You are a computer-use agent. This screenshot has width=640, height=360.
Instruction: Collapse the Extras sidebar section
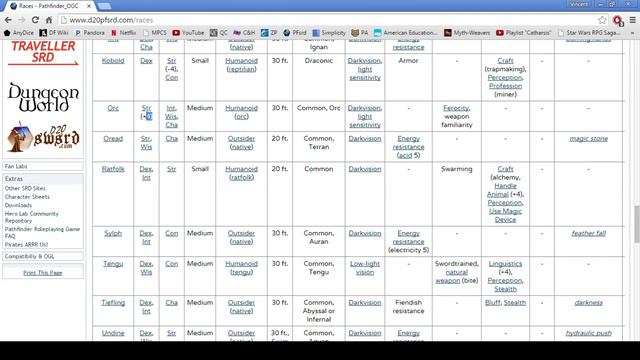43,179
